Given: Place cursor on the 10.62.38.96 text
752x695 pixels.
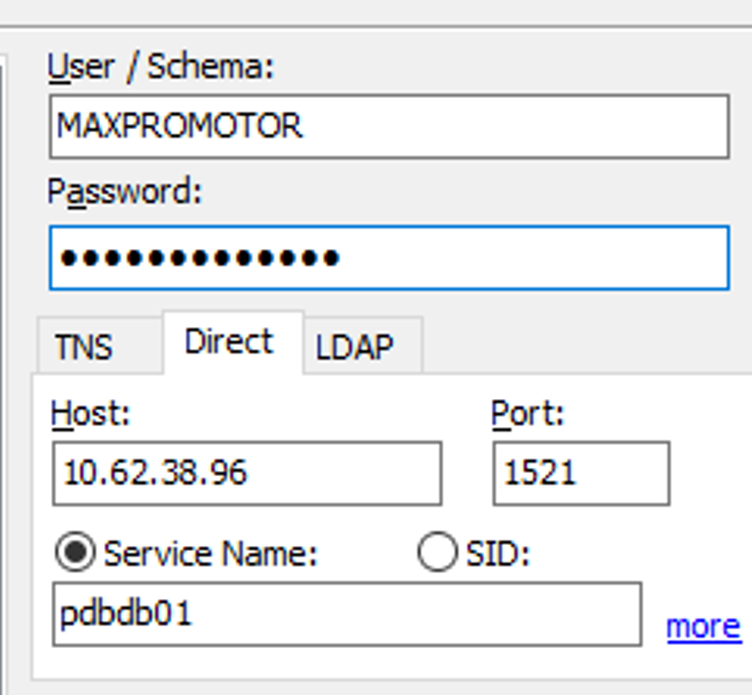Looking at the screenshot, I should tap(155, 473).
